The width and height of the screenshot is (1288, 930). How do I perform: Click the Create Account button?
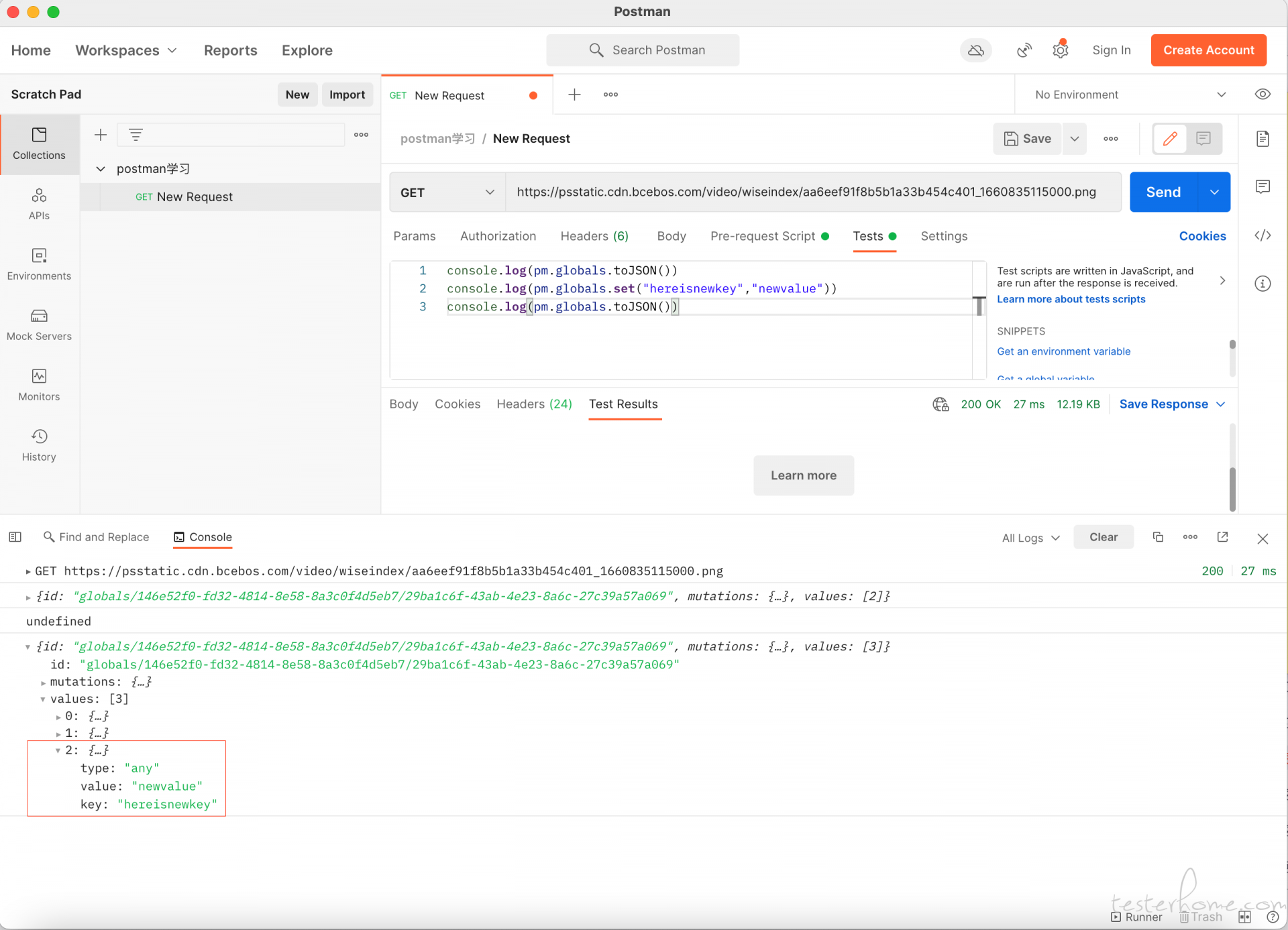[x=1209, y=50]
